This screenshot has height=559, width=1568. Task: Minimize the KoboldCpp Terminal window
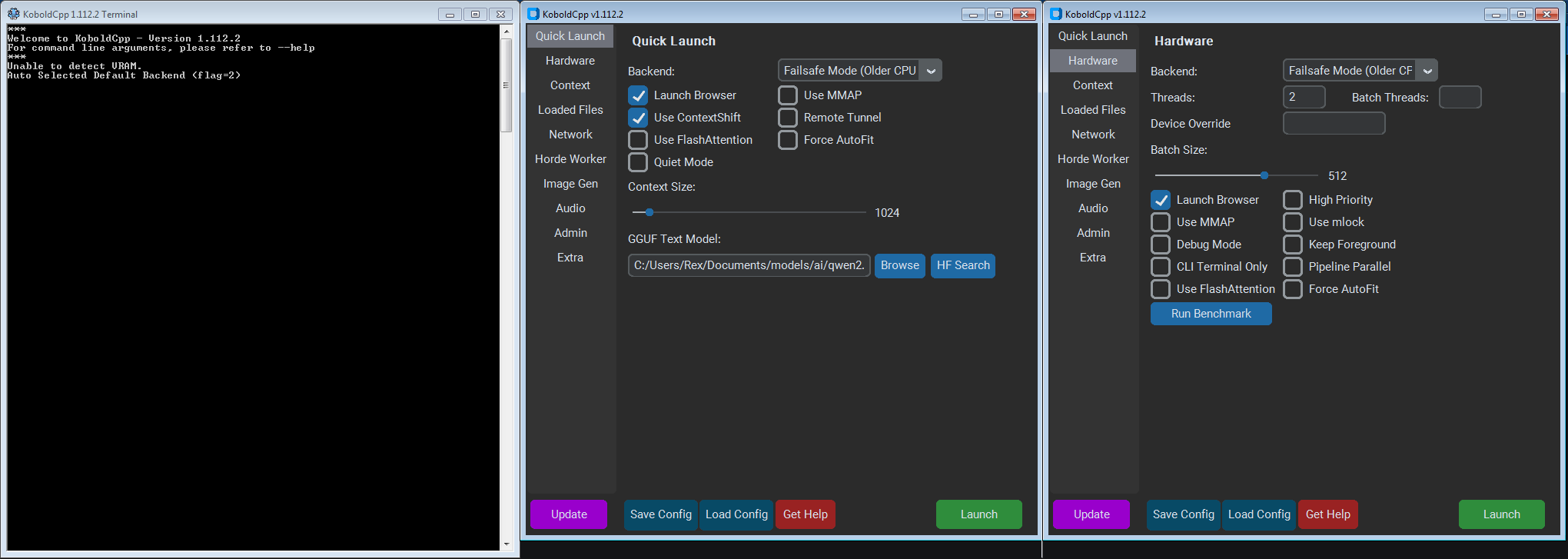(x=450, y=14)
